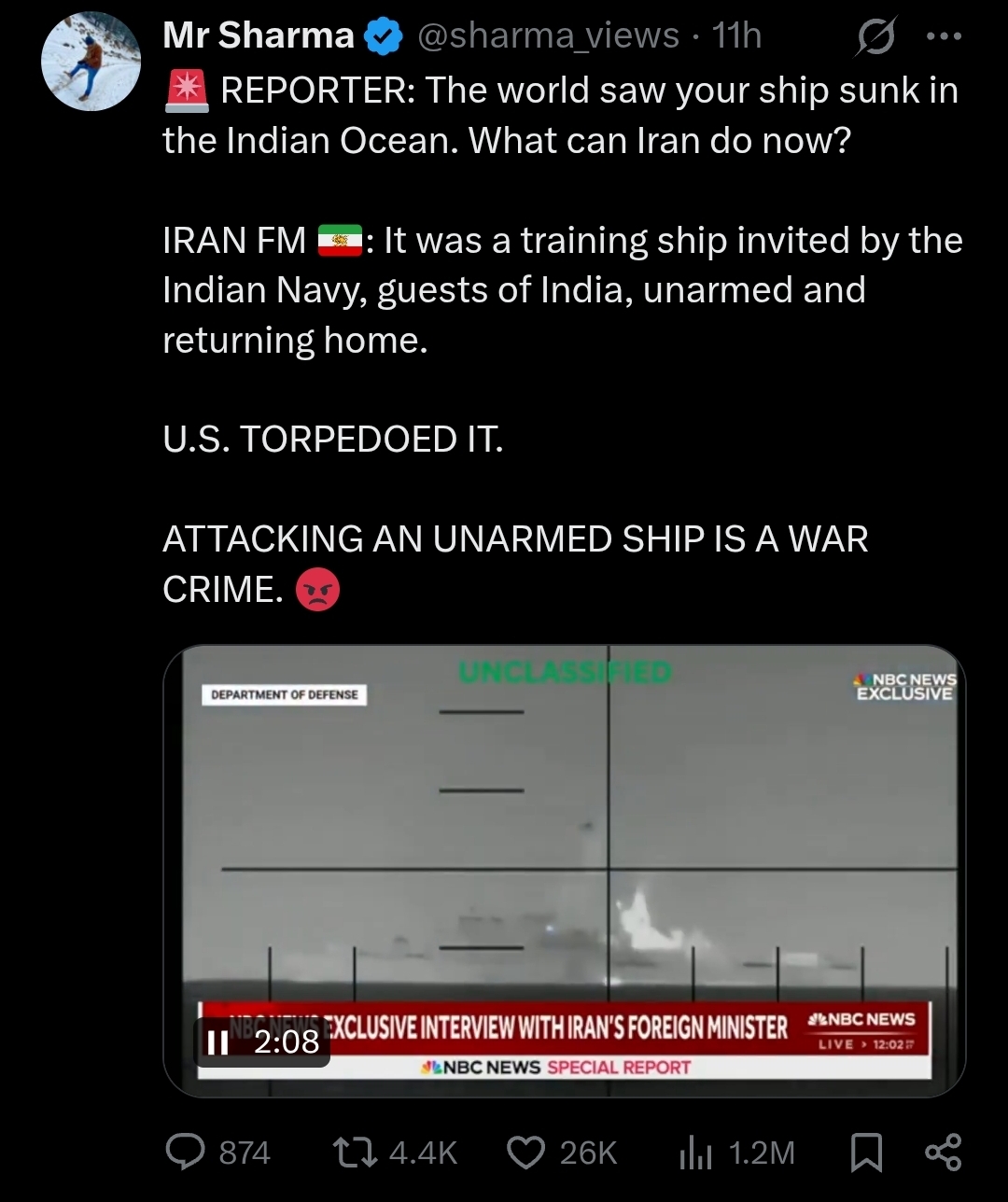Click the 11h timestamp
Image resolution: width=1008 pixels, height=1202 pixels.
tap(736, 35)
